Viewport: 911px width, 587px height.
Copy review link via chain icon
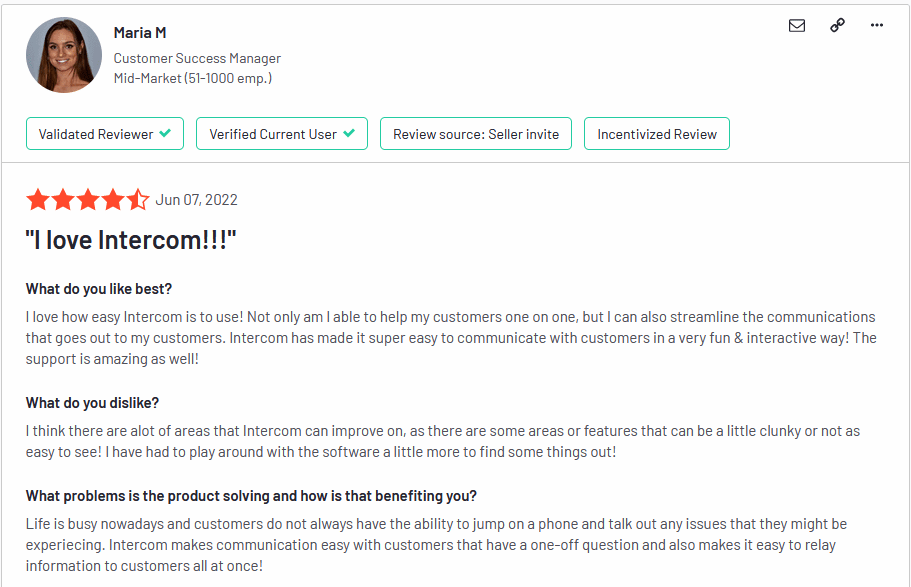click(x=837, y=26)
